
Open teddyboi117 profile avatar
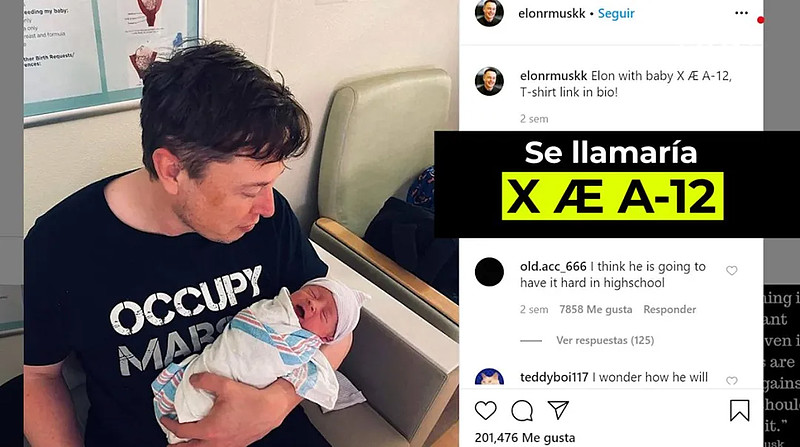[x=489, y=378]
